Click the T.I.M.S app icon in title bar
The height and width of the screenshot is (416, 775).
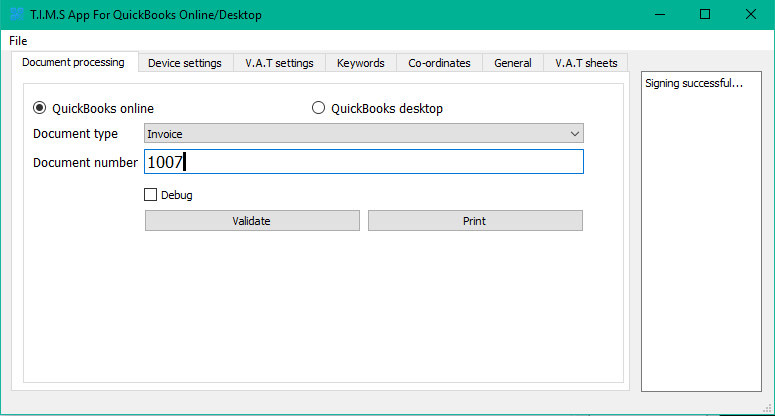(17, 14)
